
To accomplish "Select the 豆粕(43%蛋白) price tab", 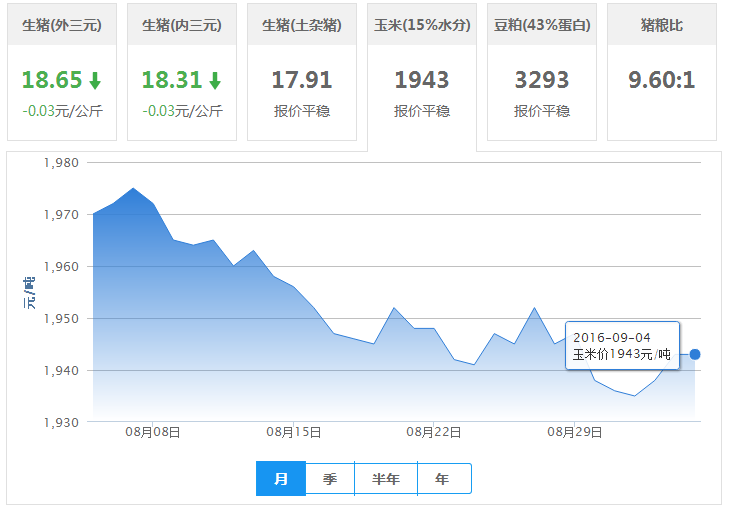I will tap(542, 72).
